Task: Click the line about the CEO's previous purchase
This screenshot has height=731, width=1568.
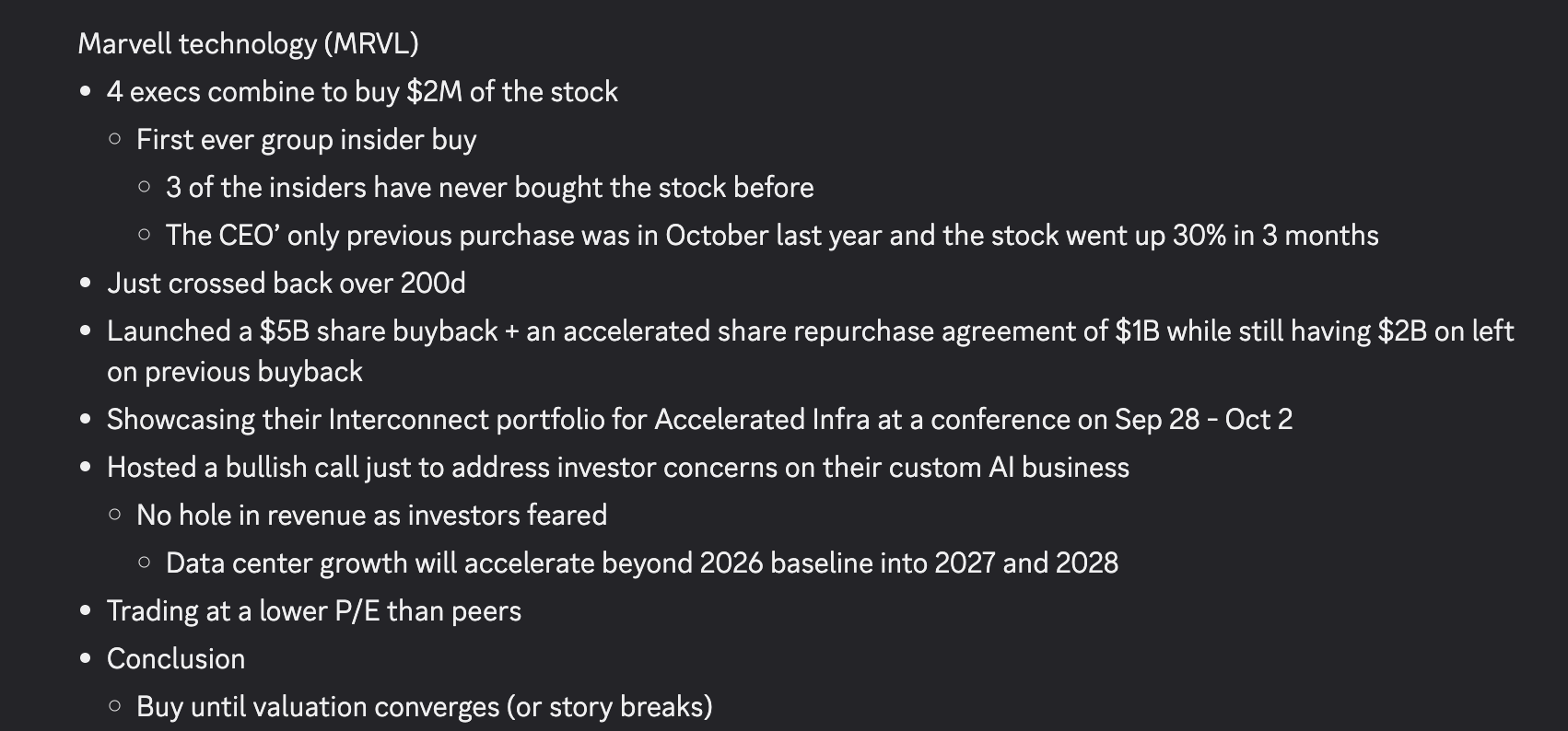Action: [x=771, y=235]
